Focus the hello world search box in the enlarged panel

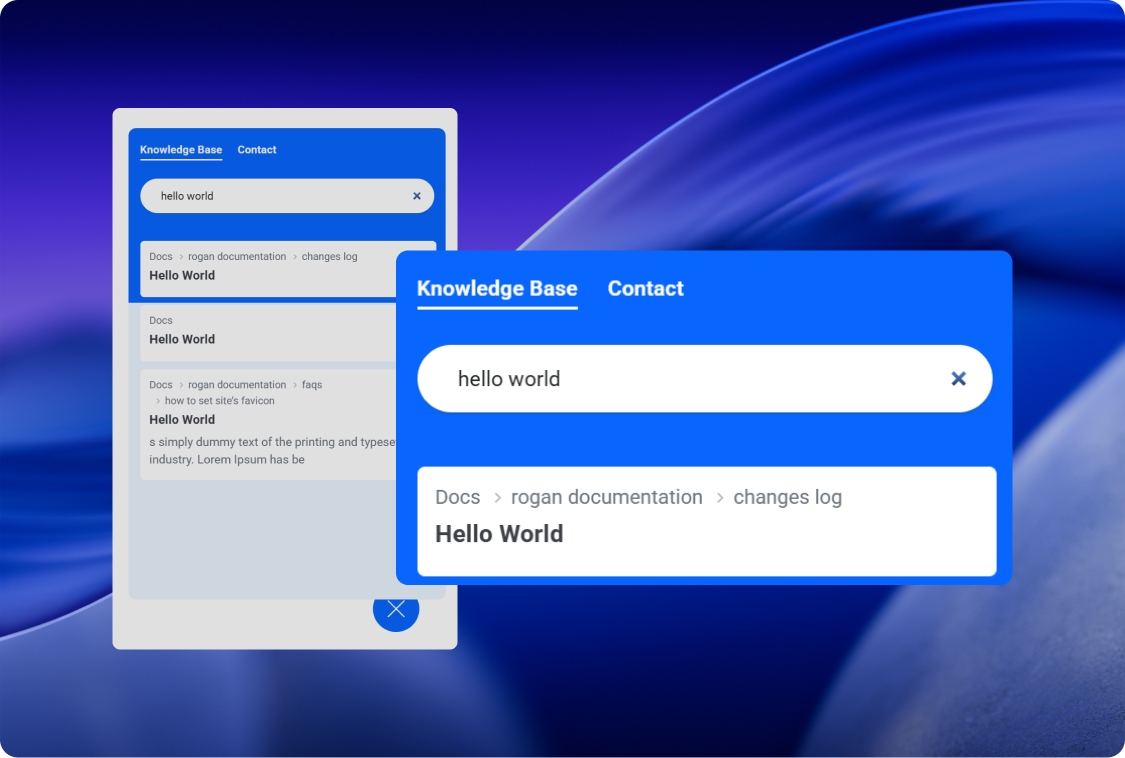[x=680, y=379]
